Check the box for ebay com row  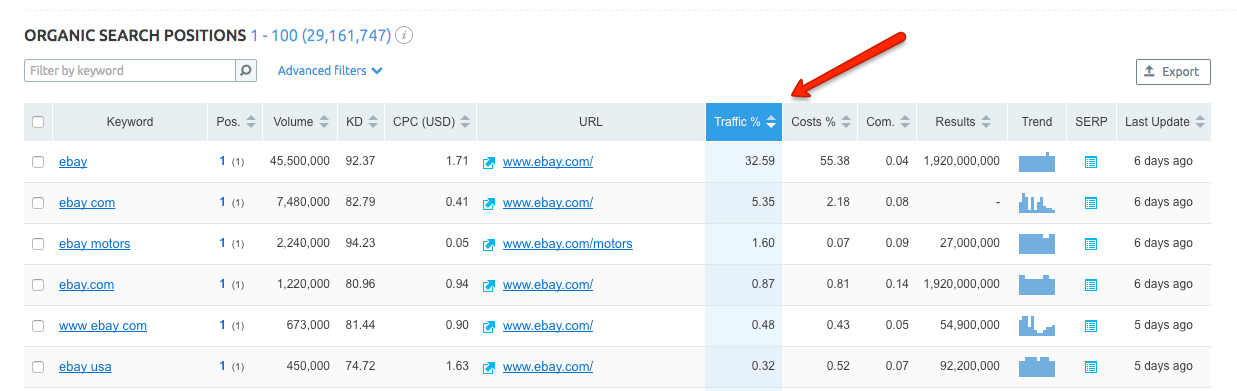pos(38,203)
